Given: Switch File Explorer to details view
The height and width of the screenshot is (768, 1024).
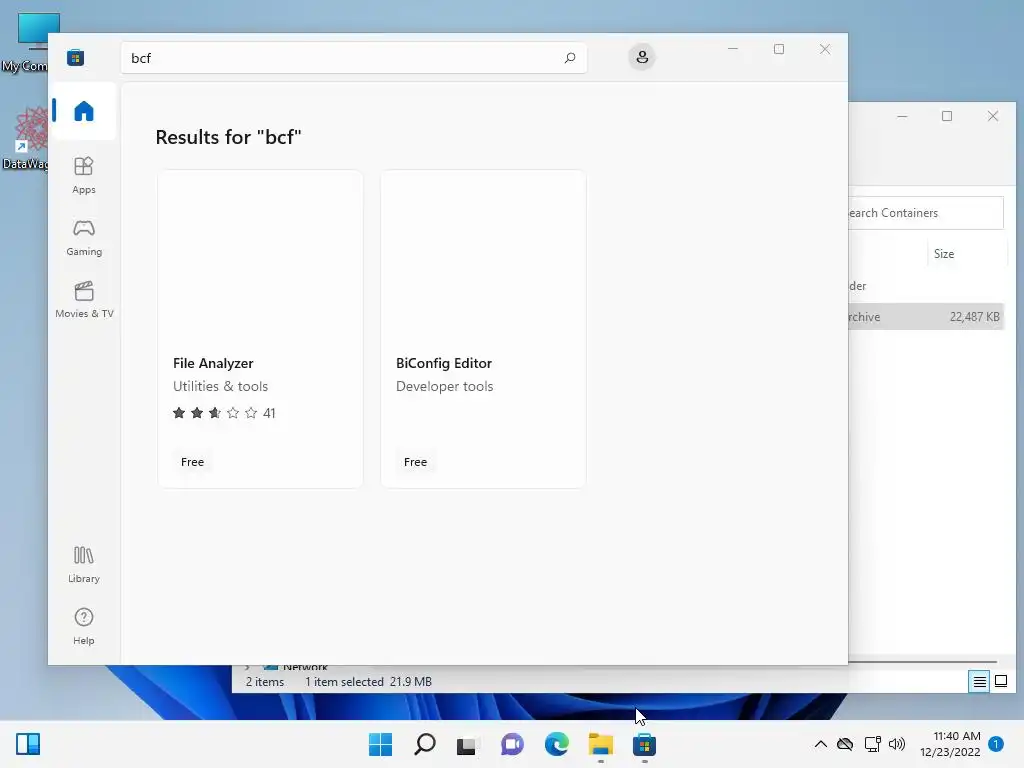Looking at the screenshot, I should [979, 682].
